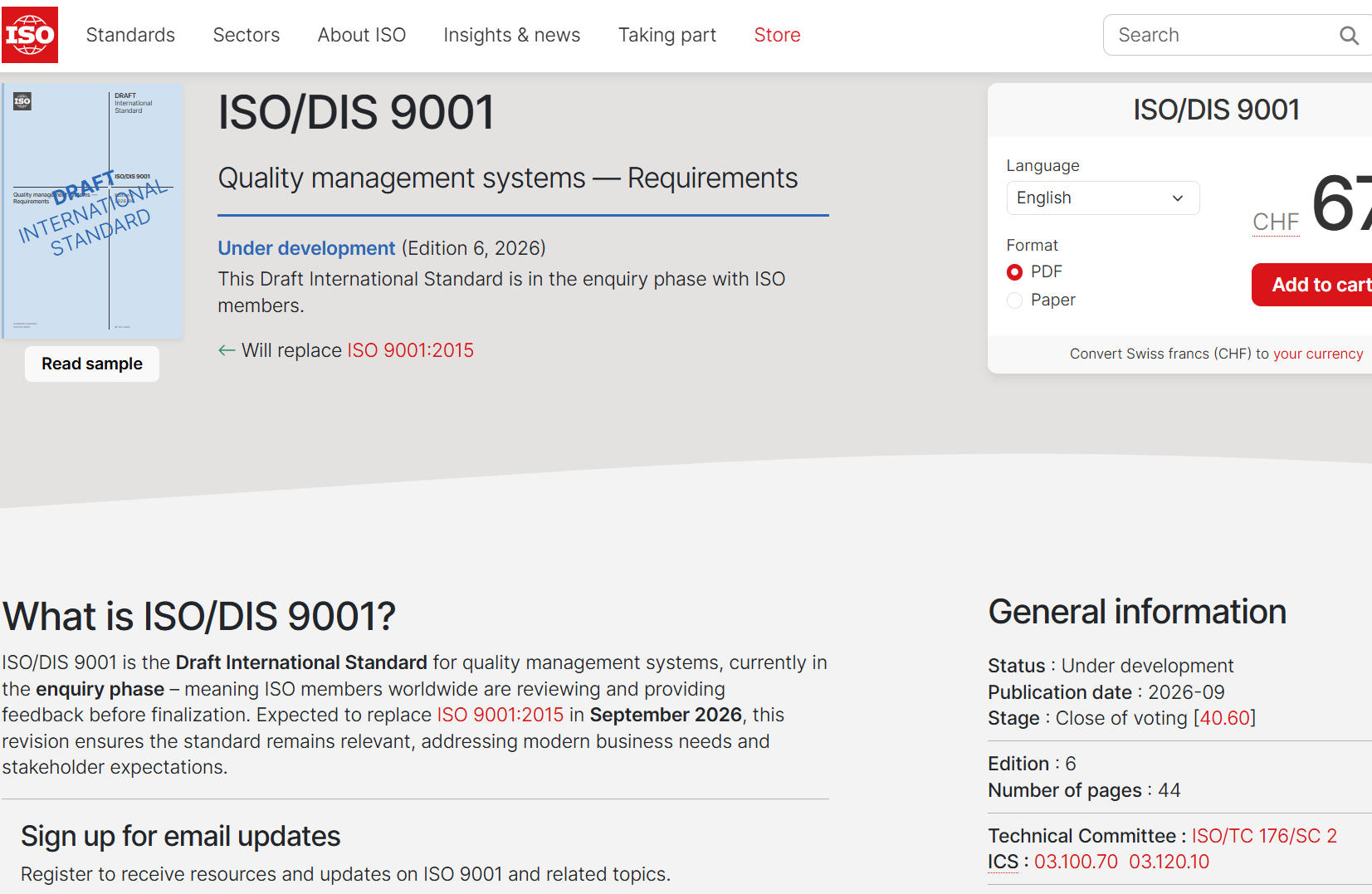1372x894 pixels.
Task: Open the ICS 03.100.70 link
Action: pyautogui.click(x=1076, y=862)
